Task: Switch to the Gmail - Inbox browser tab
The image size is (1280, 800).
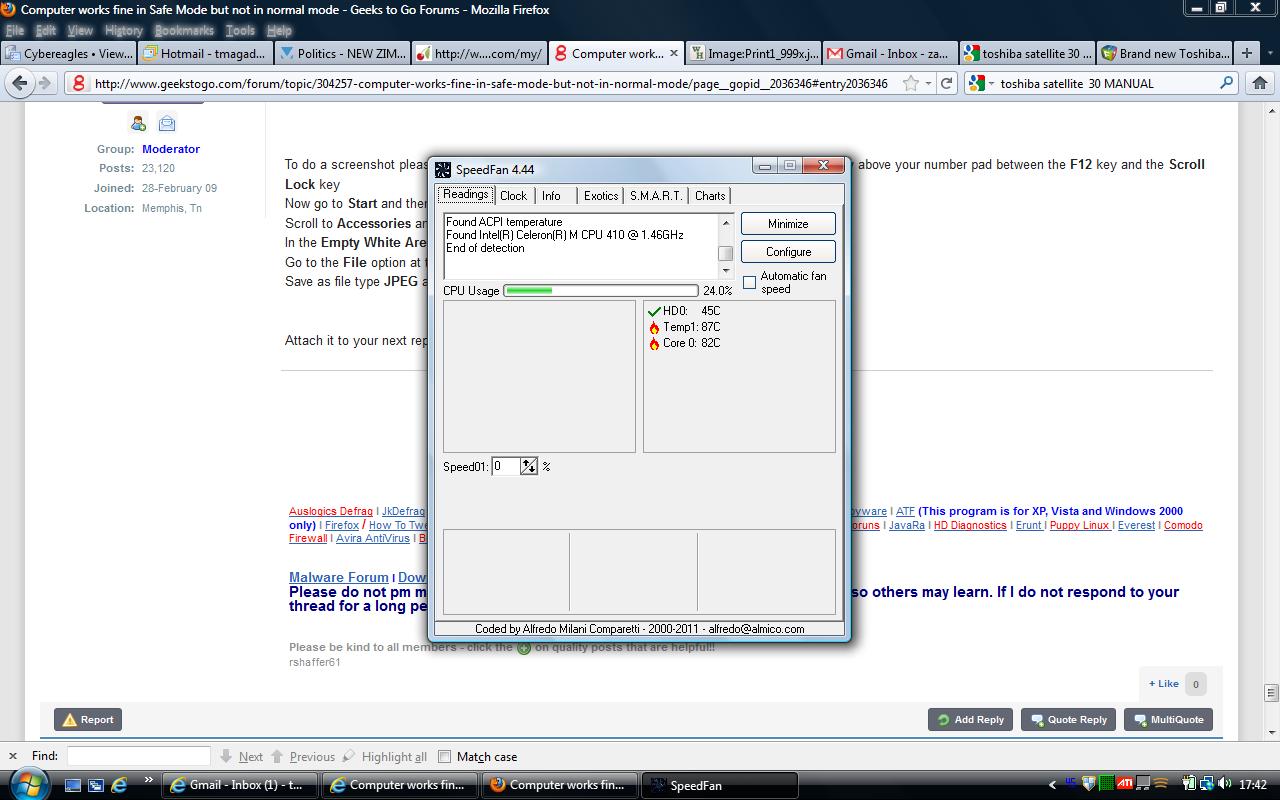Action: tap(888, 53)
